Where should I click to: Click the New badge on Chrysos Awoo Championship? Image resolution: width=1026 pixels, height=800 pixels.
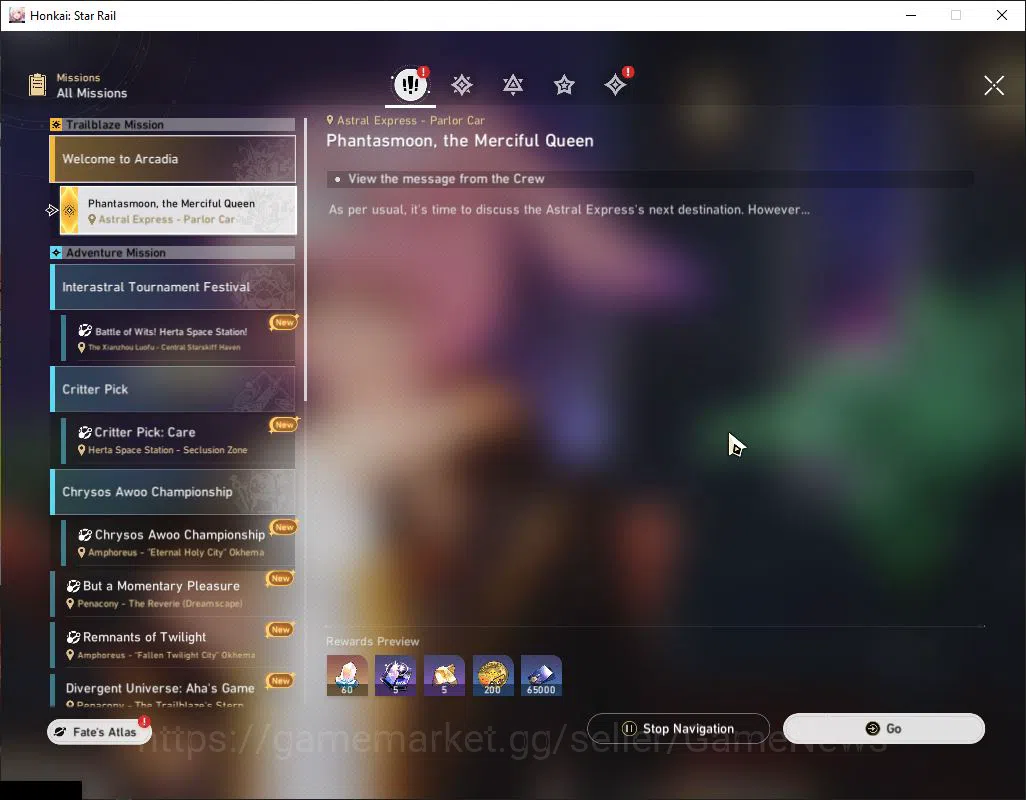click(x=284, y=527)
